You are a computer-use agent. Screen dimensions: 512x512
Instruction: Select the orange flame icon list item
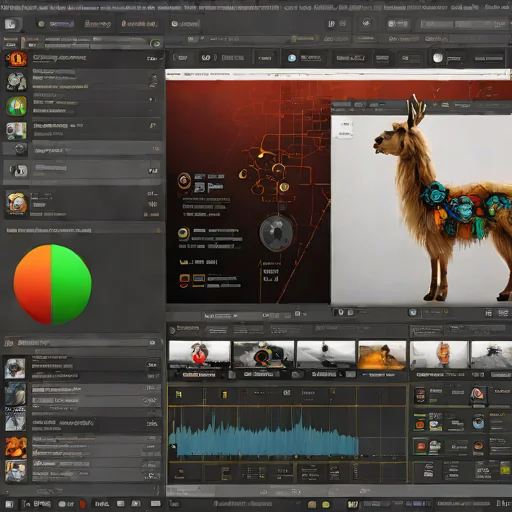coord(82,59)
